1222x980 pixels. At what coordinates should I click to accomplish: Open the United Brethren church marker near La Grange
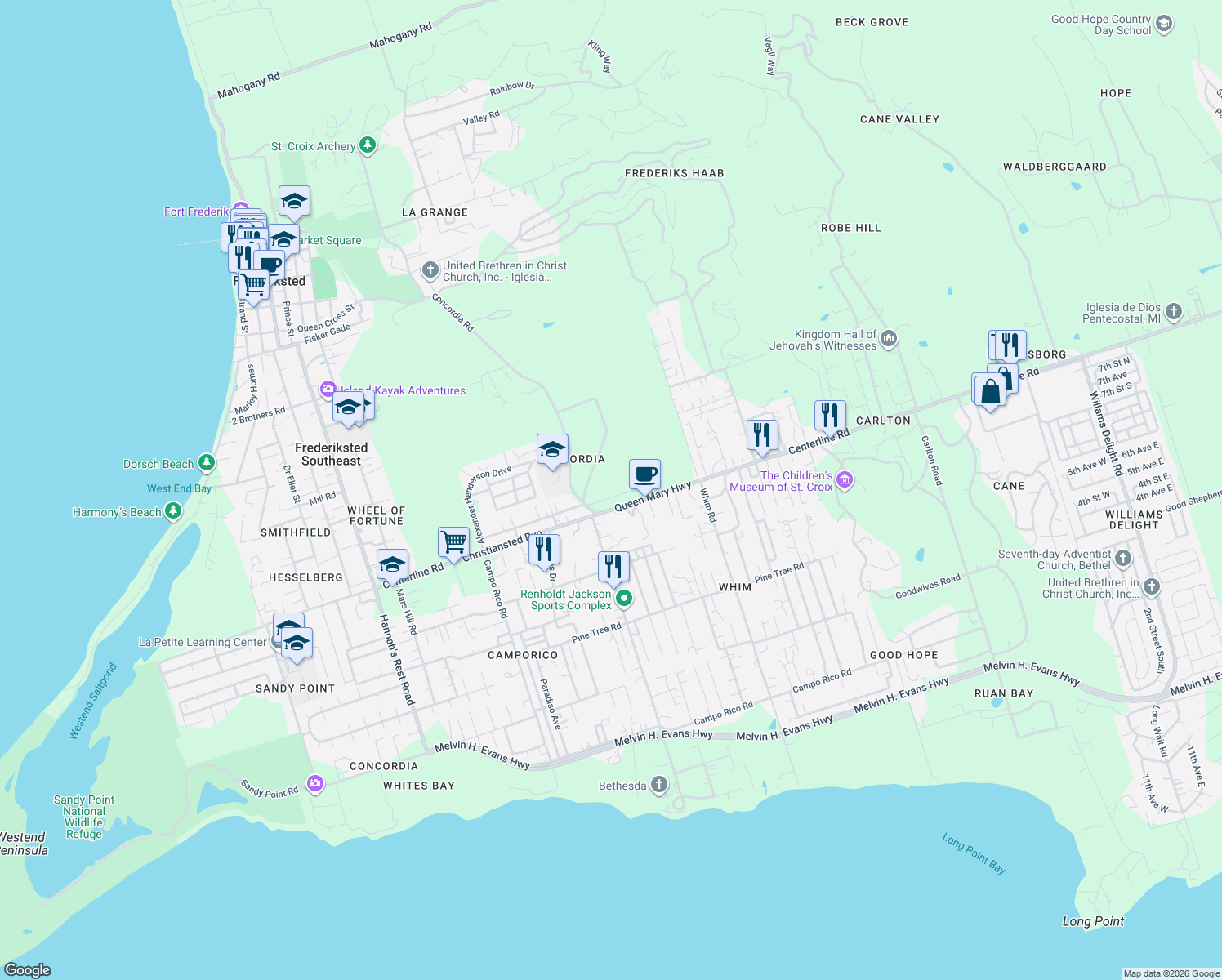[x=430, y=270]
